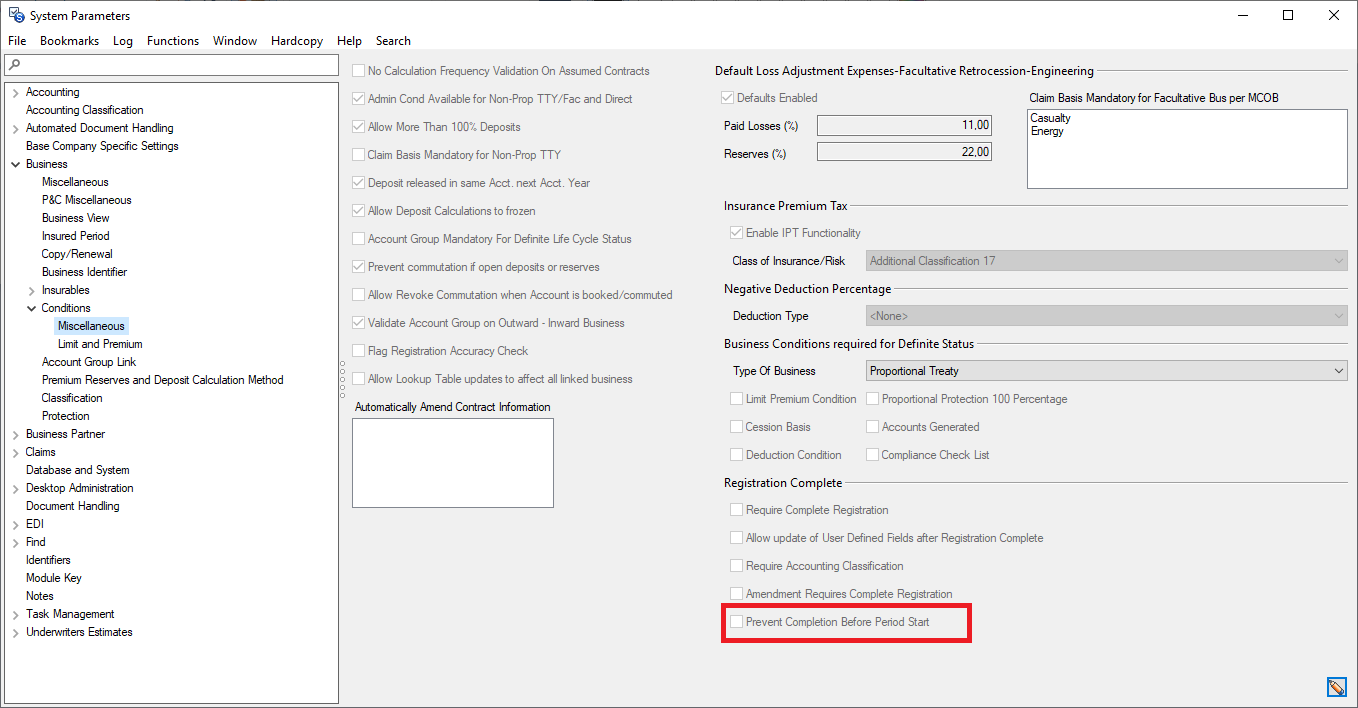Expand the Accounting tree node

click(15, 92)
